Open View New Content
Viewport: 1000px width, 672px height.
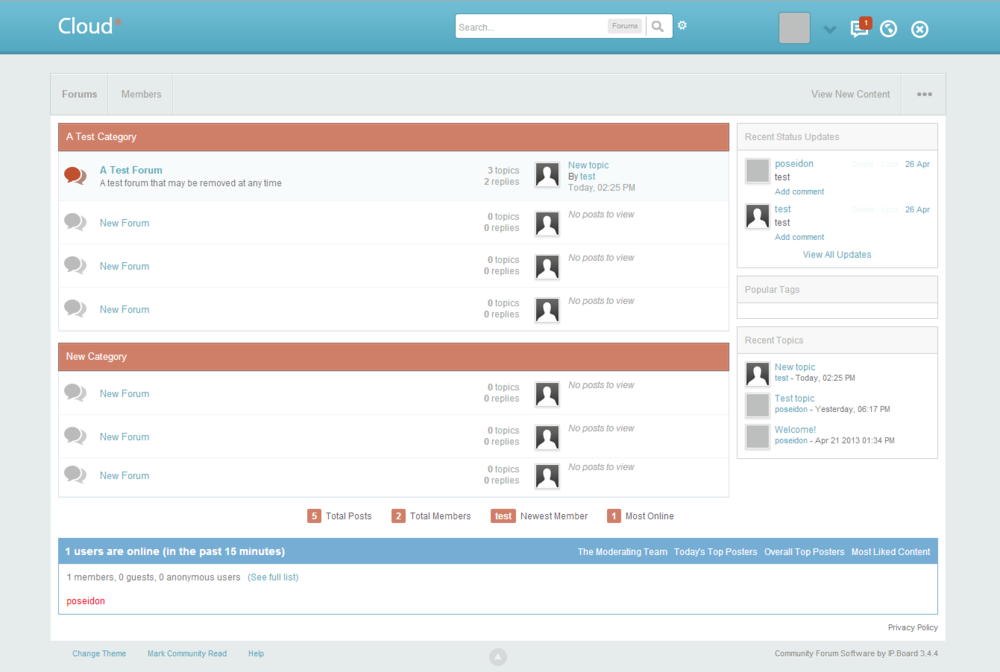pyautogui.click(x=850, y=94)
